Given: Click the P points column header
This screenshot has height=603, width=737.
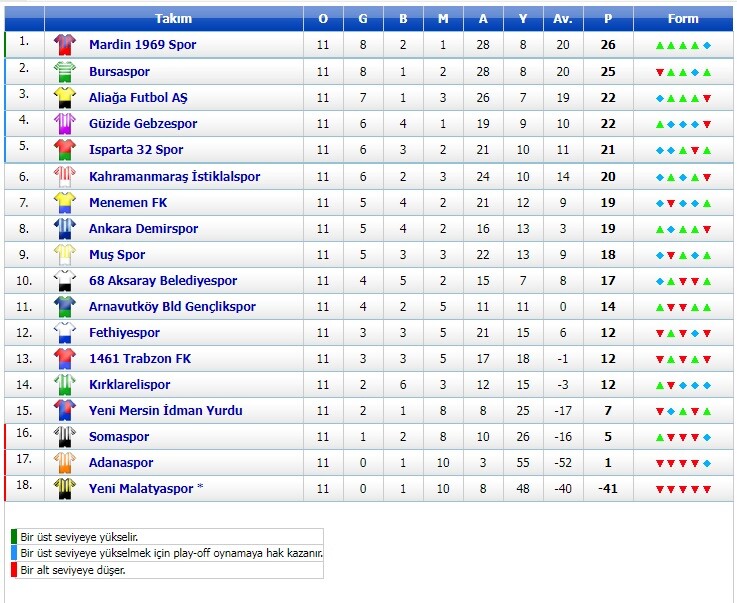Looking at the screenshot, I should 608,19.
